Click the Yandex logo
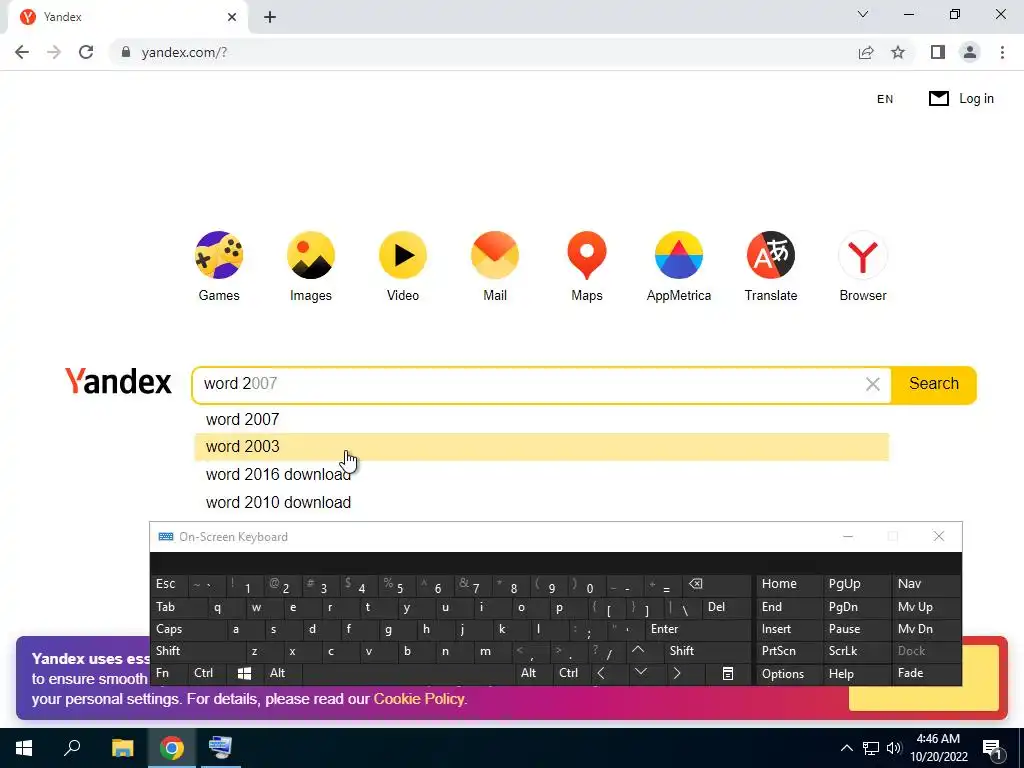The width and height of the screenshot is (1024, 768). coord(118,381)
